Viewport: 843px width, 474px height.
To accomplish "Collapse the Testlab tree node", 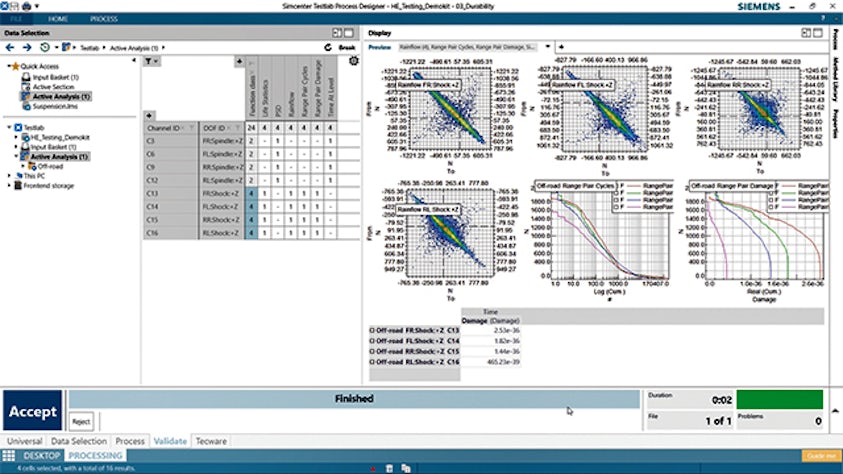I will click(x=9, y=127).
